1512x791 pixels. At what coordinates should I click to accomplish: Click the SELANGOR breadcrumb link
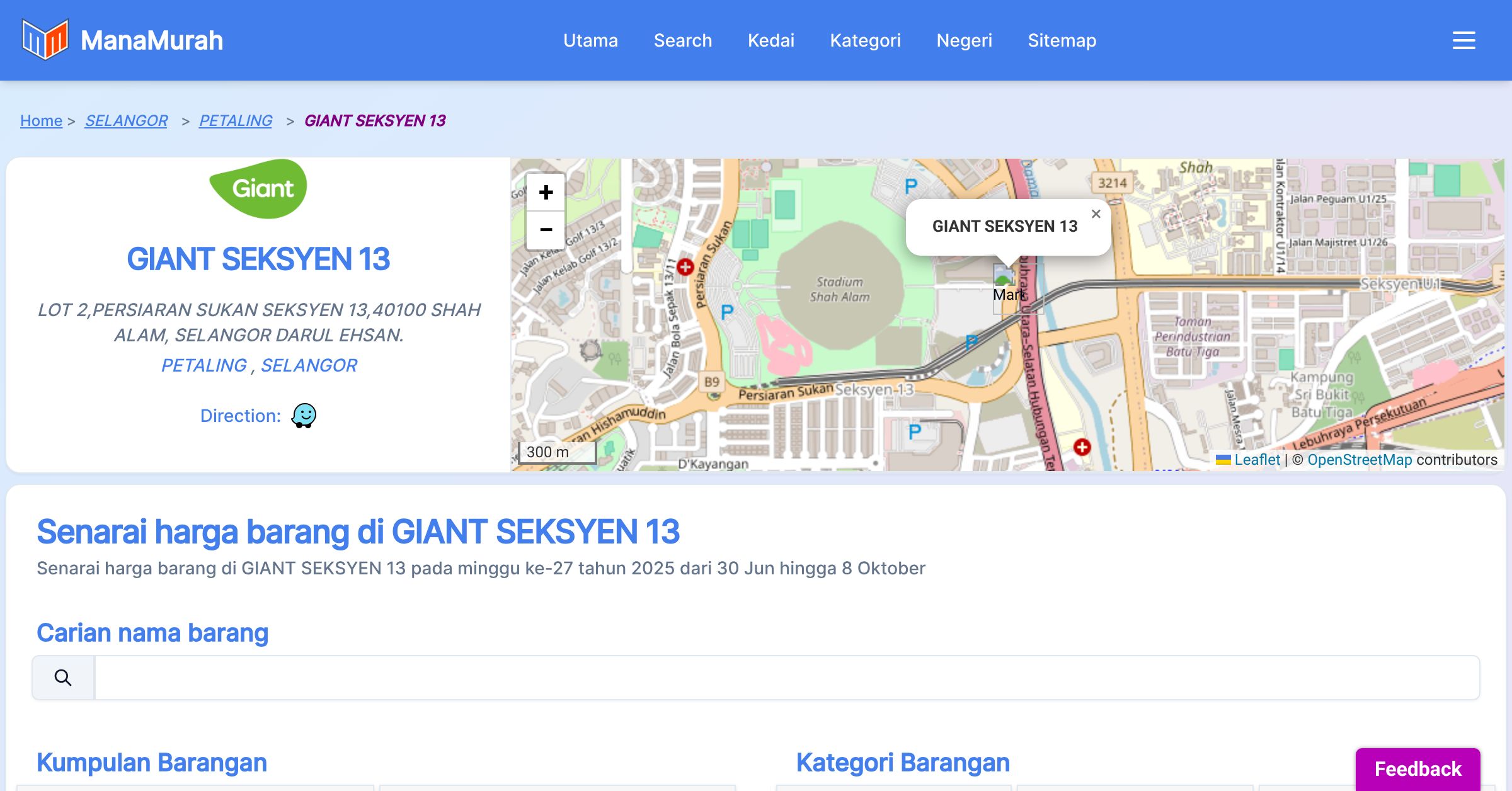[x=126, y=120]
